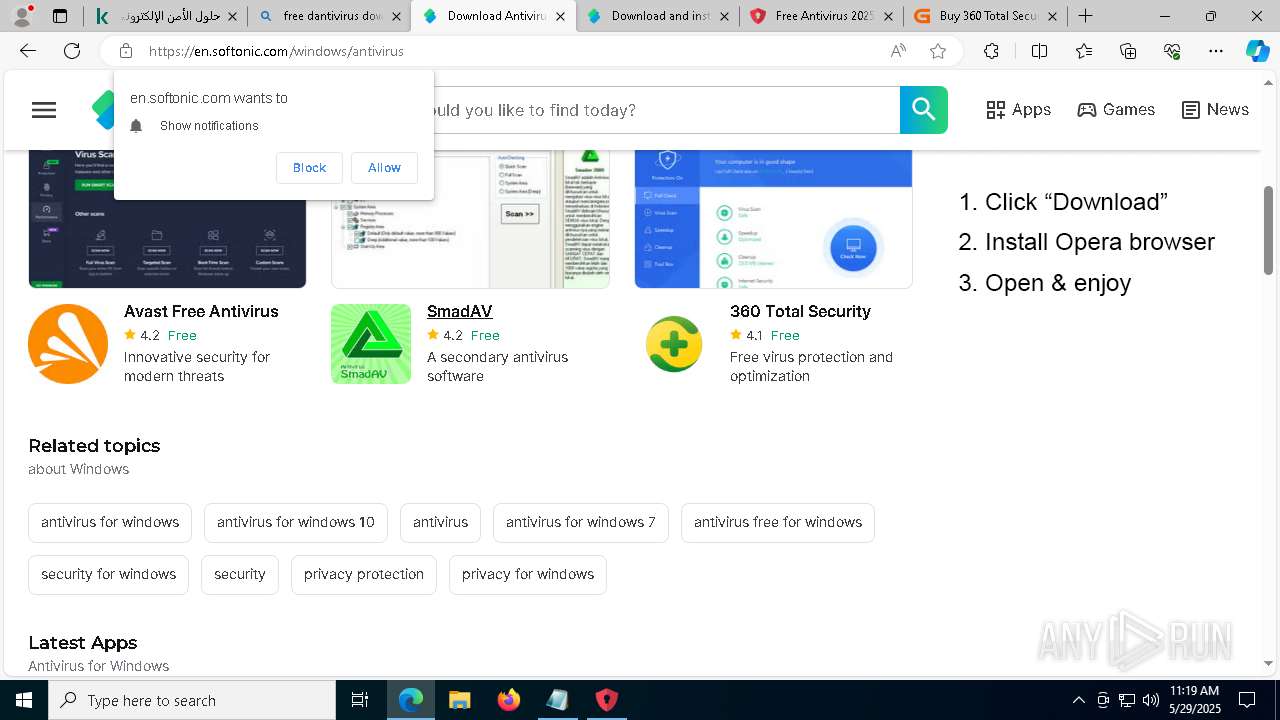Viewport: 1280px width, 720px height.
Task: Show hidden system tray icons
Action: click(1078, 700)
